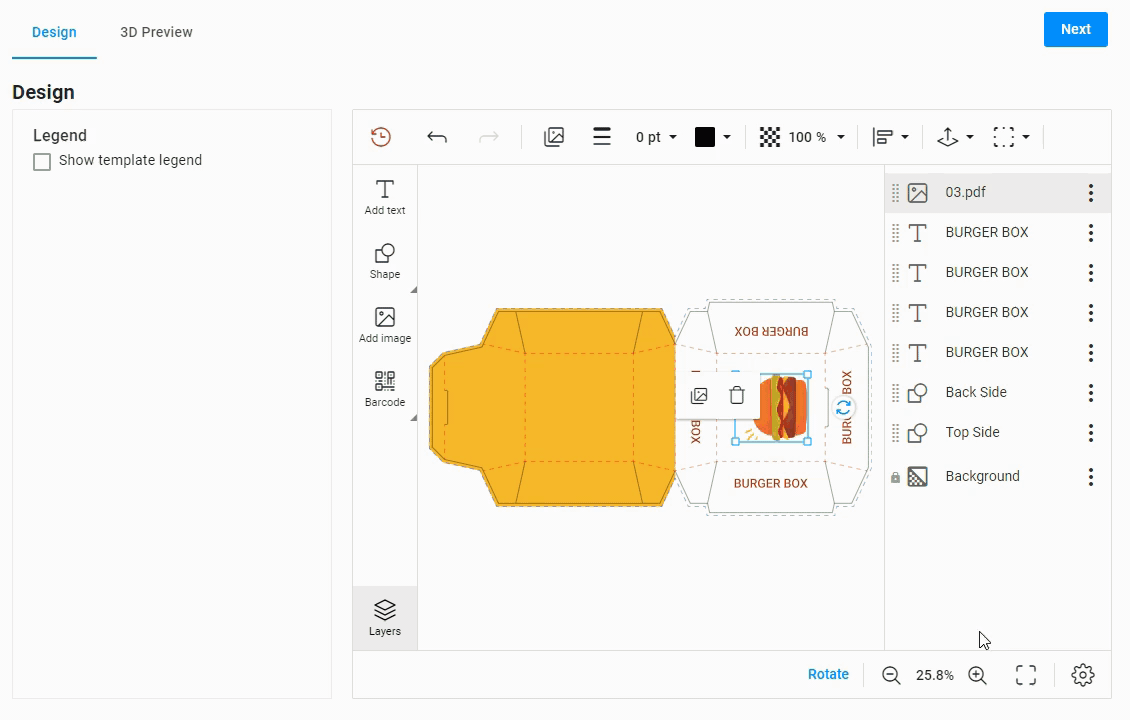Open options menu for Back Side layer
This screenshot has width=1130, height=720.
(1091, 393)
